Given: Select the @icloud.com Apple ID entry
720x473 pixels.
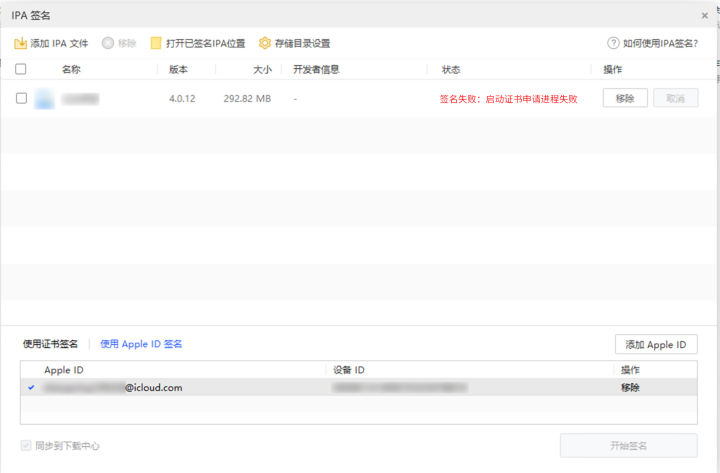Looking at the screenshot, I should point(359,388).
